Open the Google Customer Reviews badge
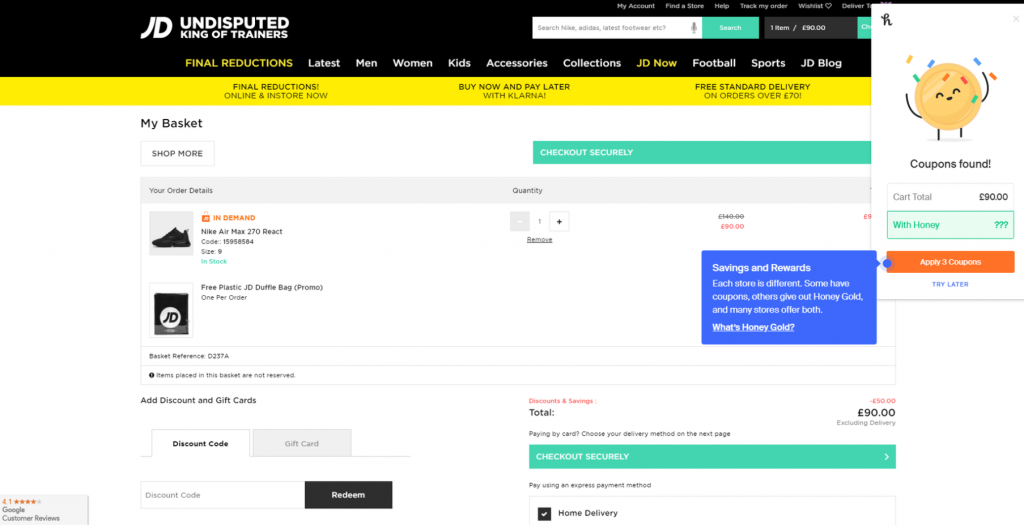This screenshot has width=1024, height=525. tap(43, 510)
